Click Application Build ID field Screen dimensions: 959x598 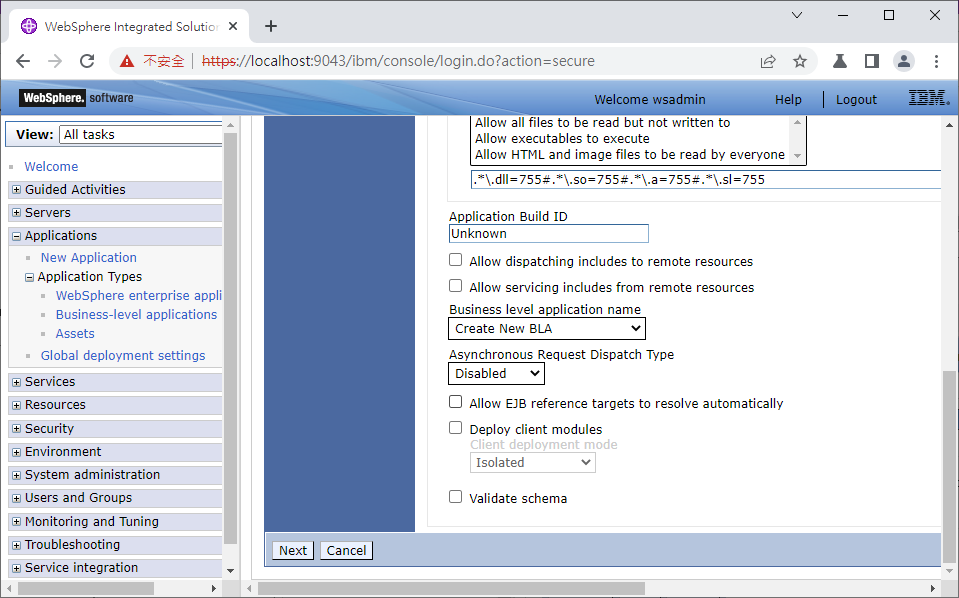coord(548,234)
